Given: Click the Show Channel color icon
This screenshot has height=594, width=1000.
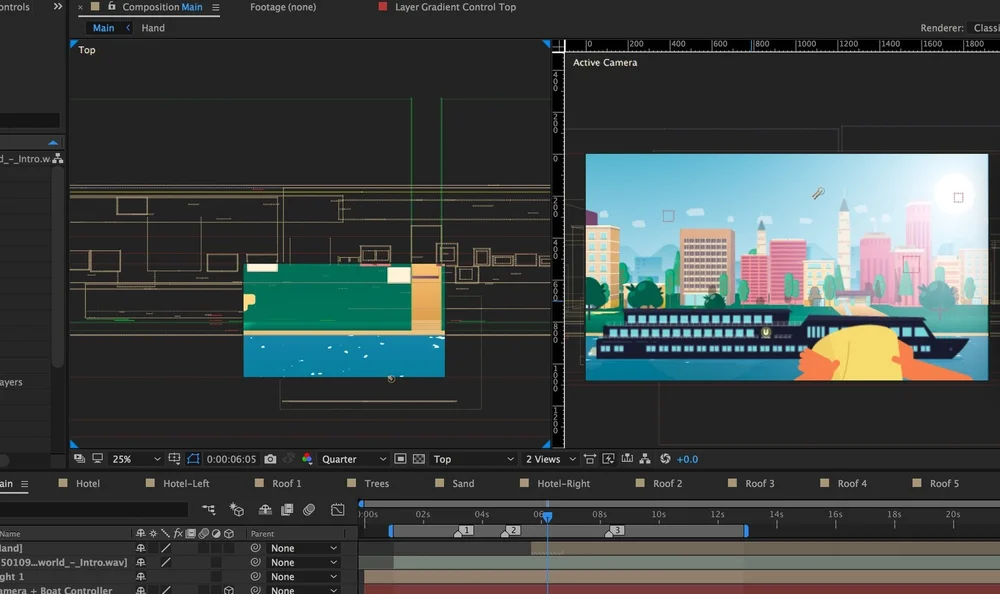Looking at the screenshot, I should tap(307, 459).
